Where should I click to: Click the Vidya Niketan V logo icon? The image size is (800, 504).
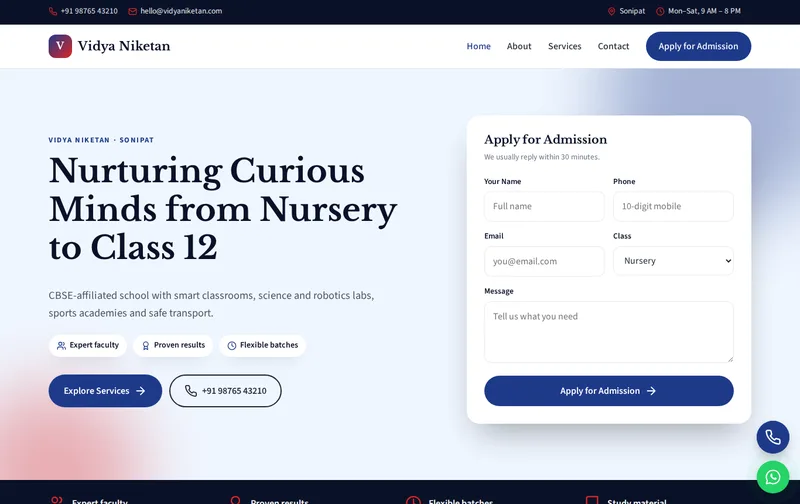60,46
